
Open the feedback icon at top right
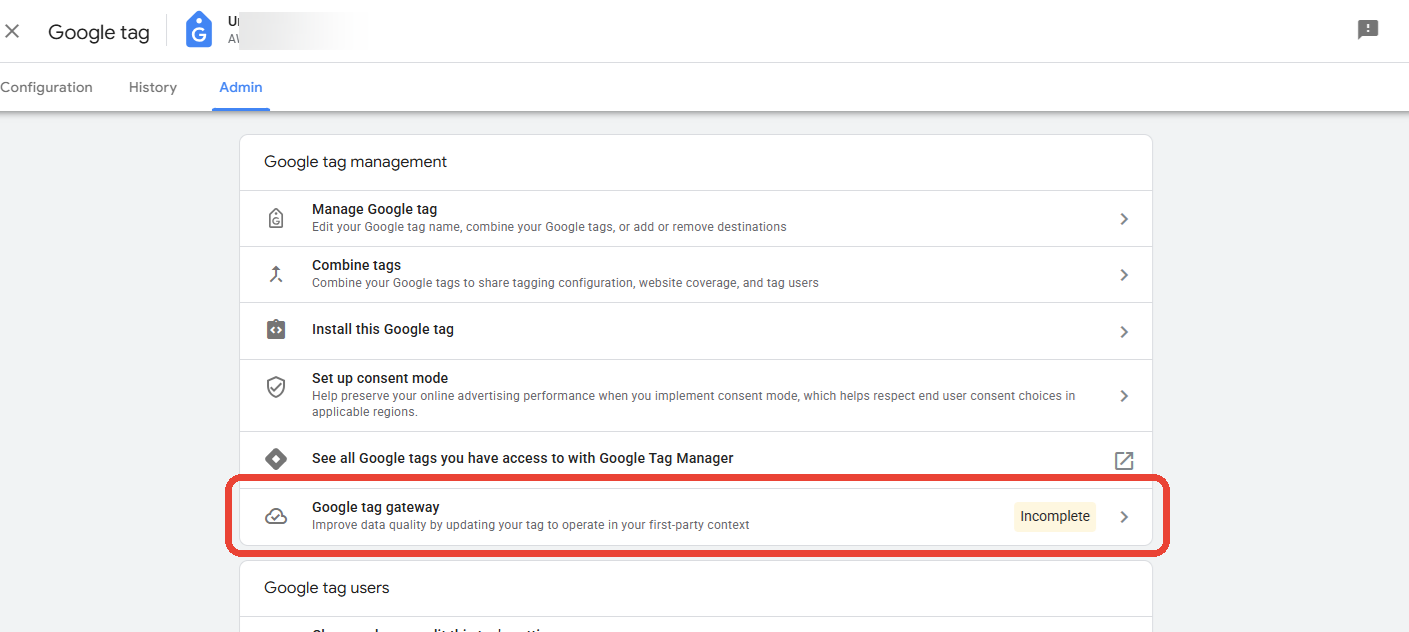coord(1368,30)
